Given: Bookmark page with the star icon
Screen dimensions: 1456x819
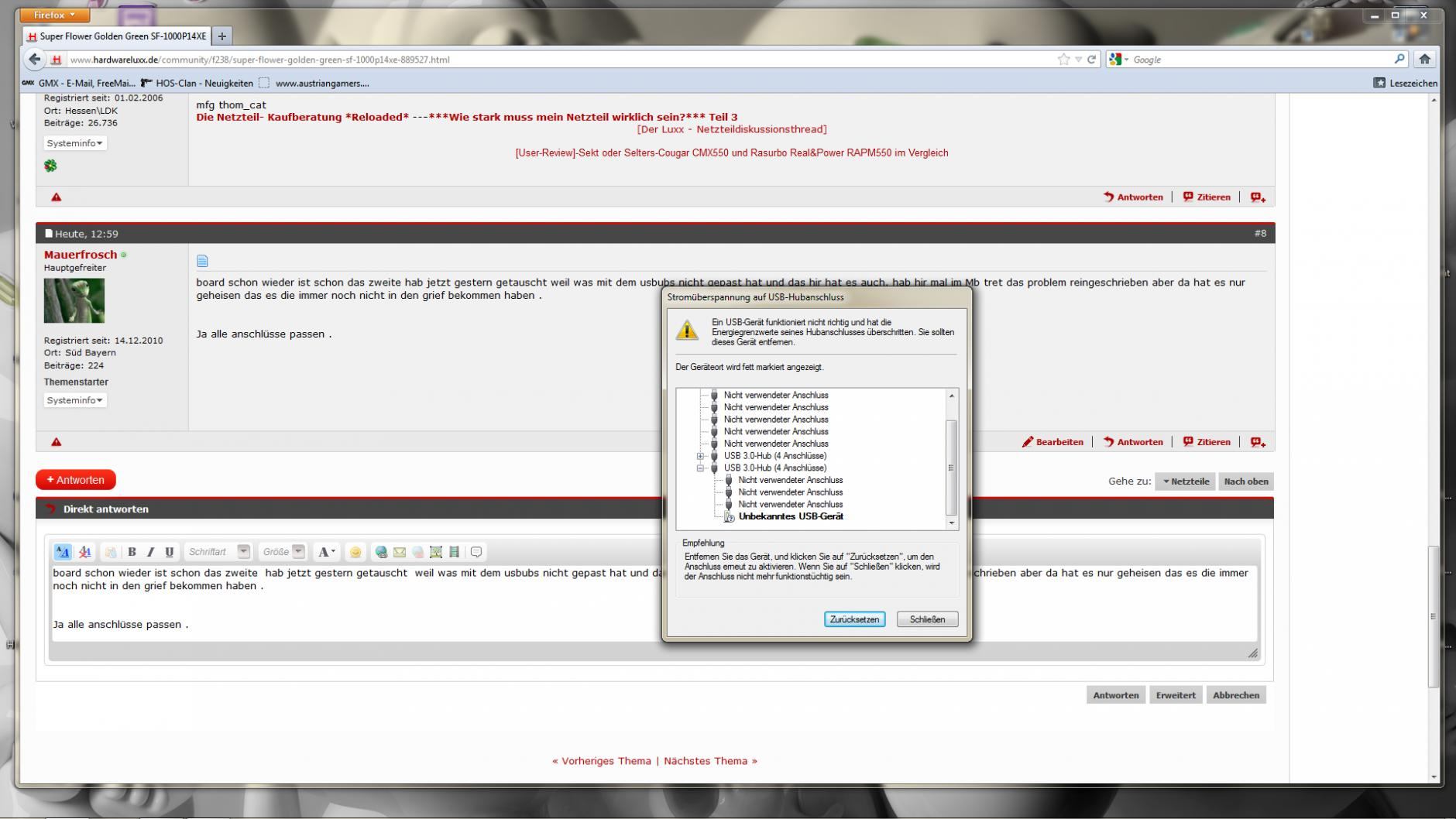Looking at the screenshot, I should tap(1063, 60).
